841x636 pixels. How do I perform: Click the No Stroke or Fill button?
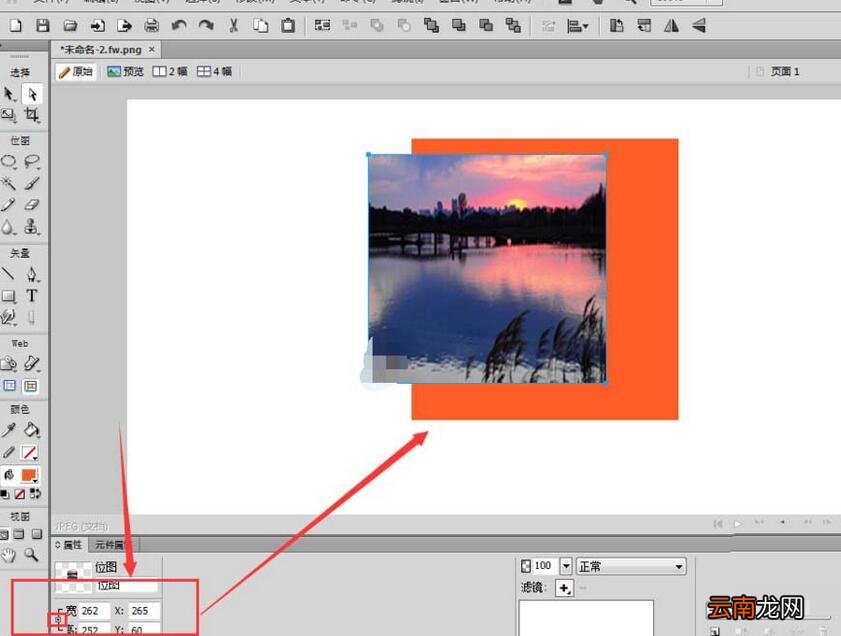[x=20, y=494]
